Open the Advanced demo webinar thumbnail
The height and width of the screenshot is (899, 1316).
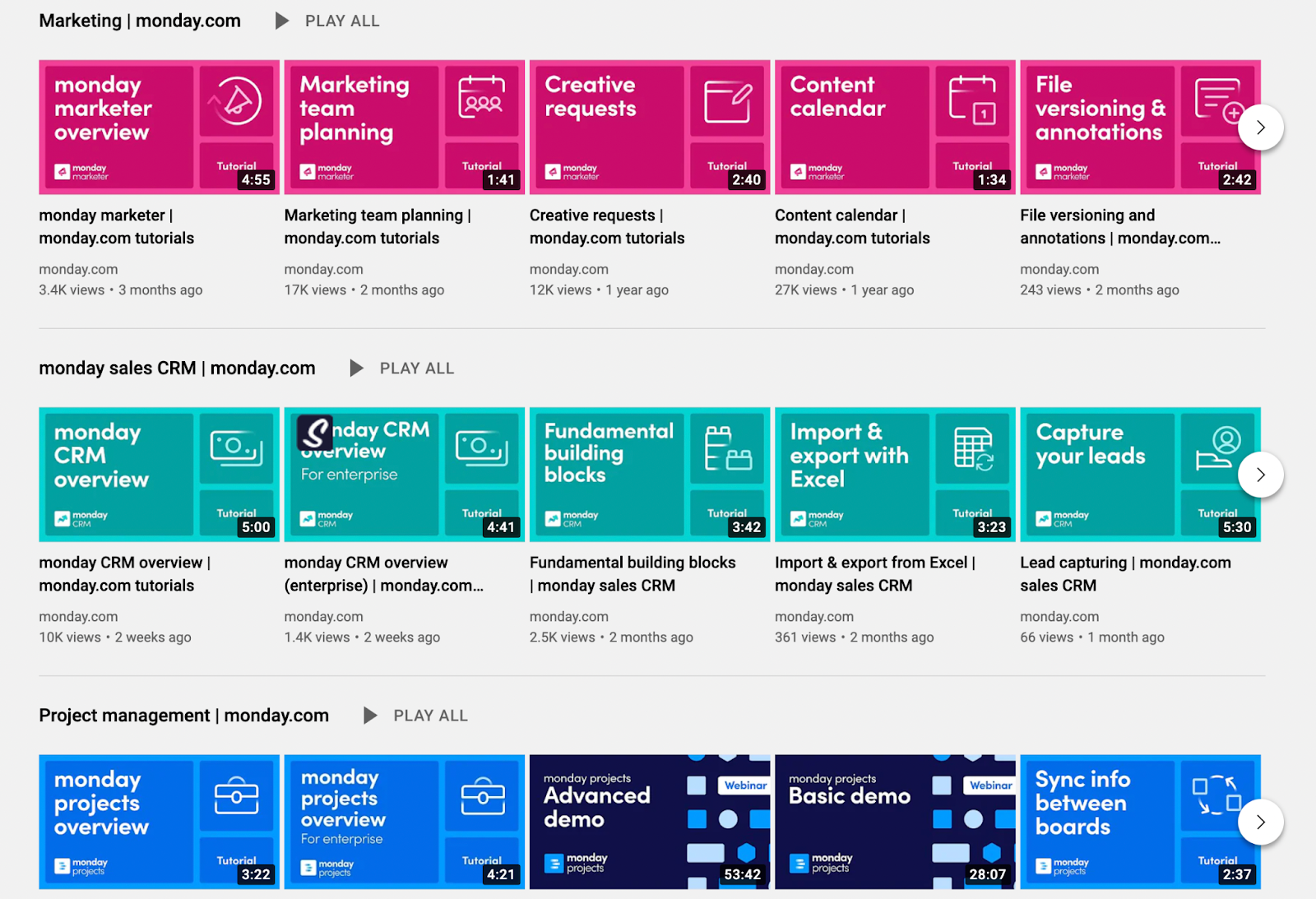(650, 822)
